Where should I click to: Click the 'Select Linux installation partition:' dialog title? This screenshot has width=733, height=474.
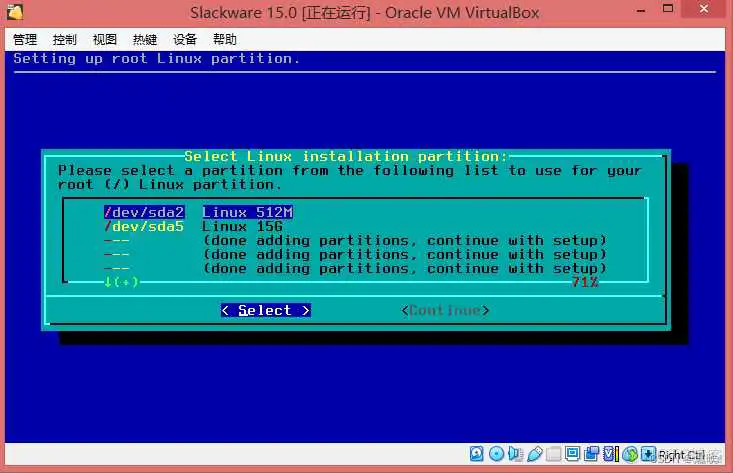[346, 156]
